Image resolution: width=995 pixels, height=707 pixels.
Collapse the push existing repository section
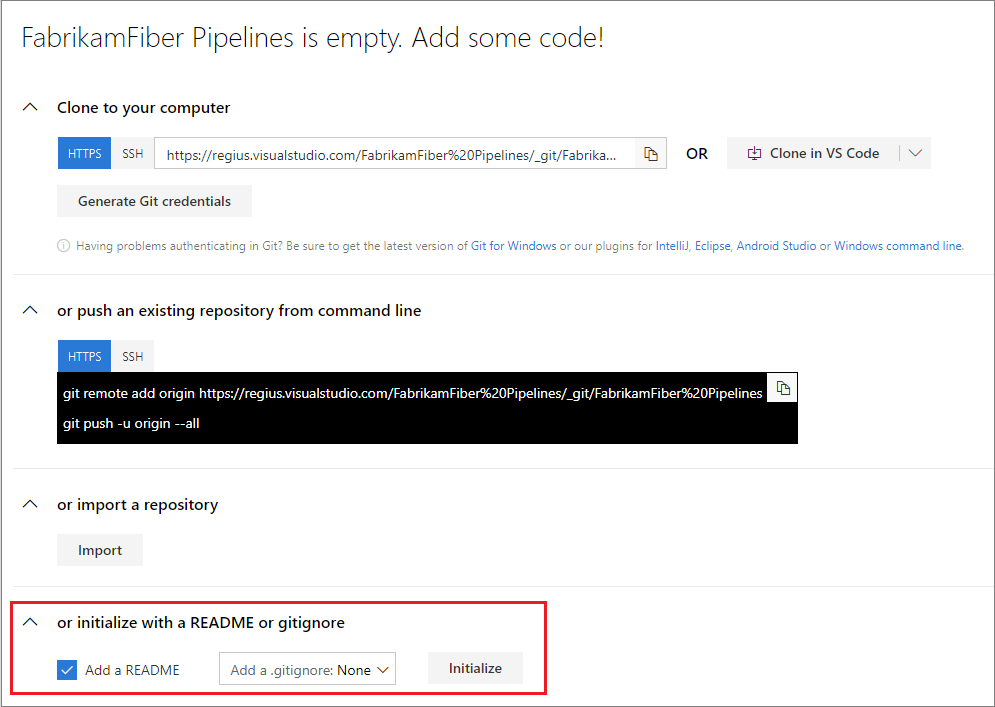tap(31, 311)
